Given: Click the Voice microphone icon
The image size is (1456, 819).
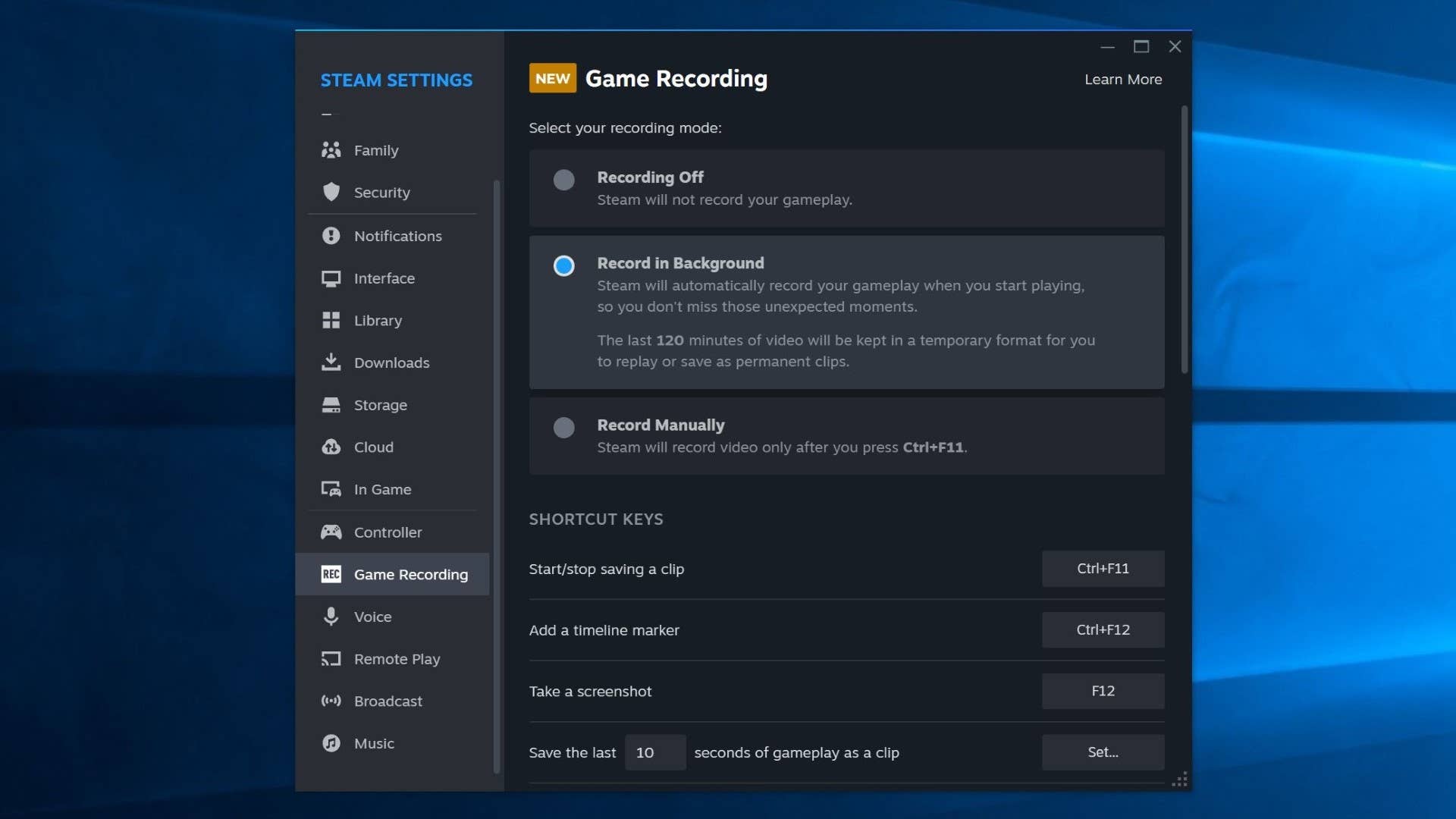Looking at the screenshot, I should coord(331,617).
